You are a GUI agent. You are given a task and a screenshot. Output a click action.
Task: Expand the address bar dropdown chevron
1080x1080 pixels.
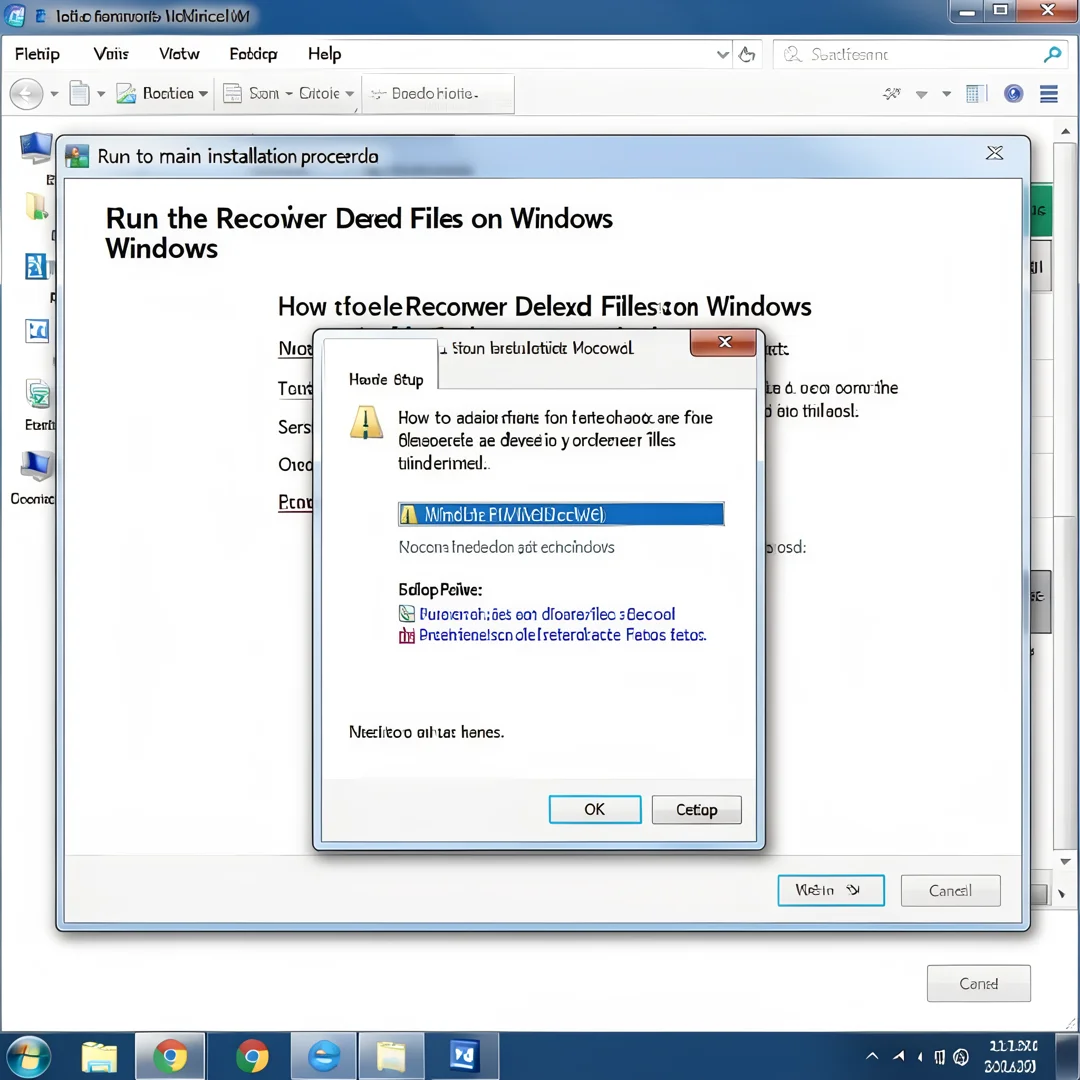pos(723,54)
